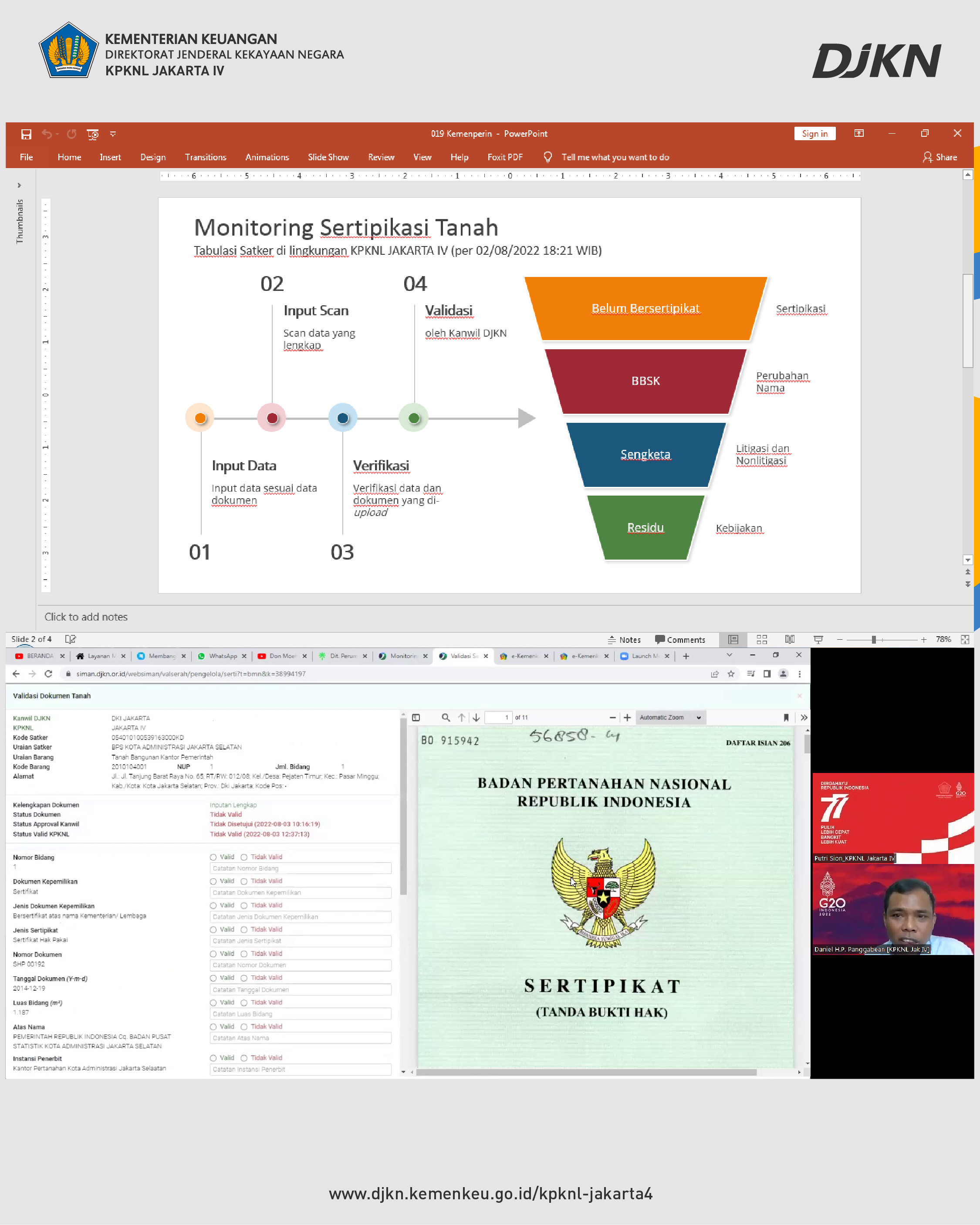Expand the Thumbnails pane arrow
Viewport: 980px width, 1225px height.
19,185
